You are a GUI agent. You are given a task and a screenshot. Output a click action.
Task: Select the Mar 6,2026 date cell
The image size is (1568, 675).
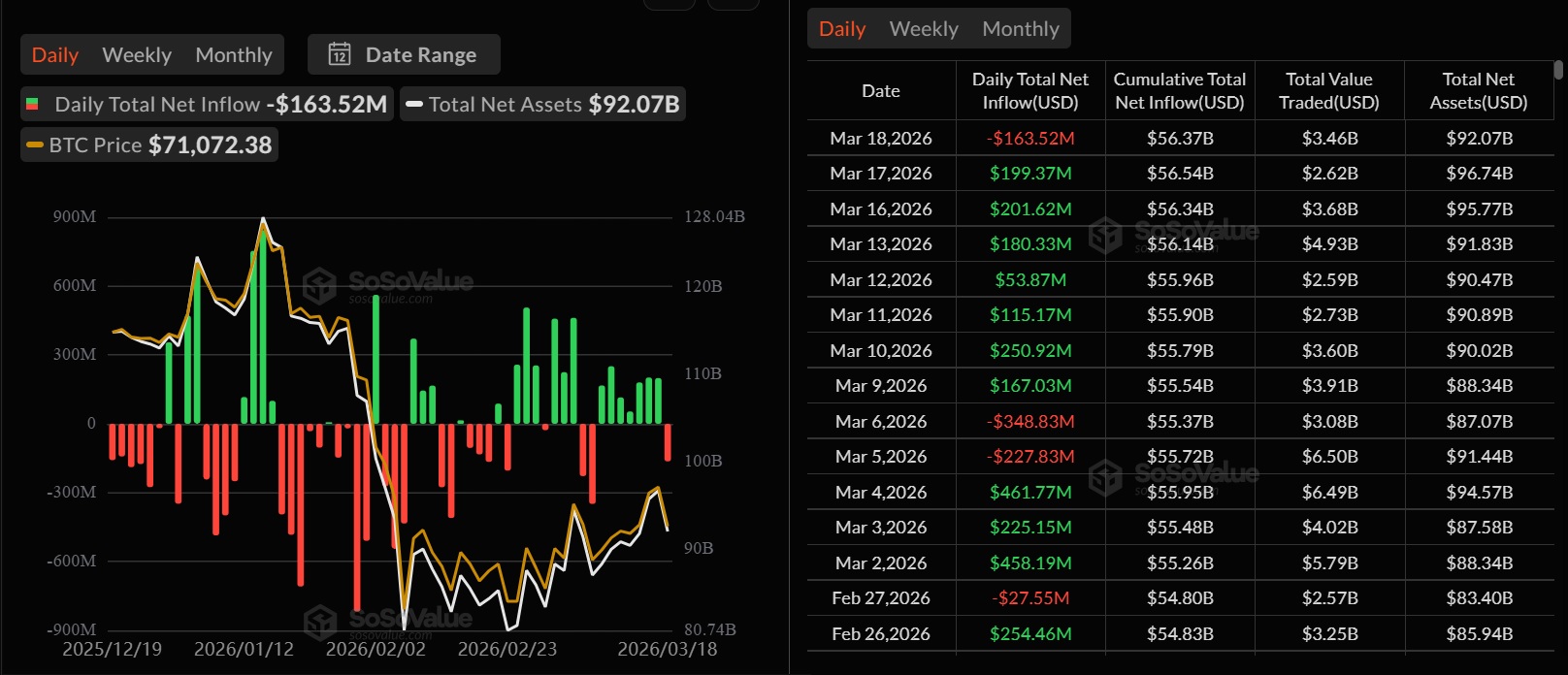click(x=881, y=422)
